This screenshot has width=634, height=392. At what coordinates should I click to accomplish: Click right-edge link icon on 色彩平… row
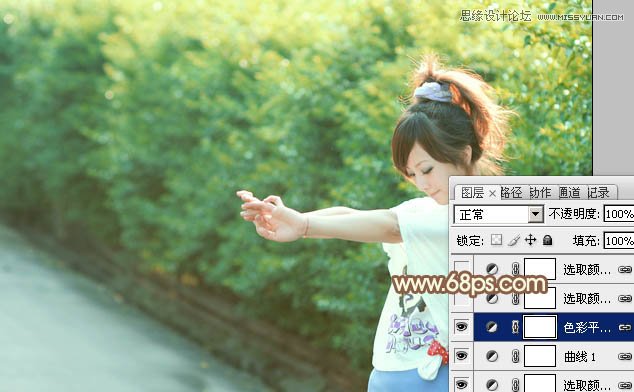625,327
